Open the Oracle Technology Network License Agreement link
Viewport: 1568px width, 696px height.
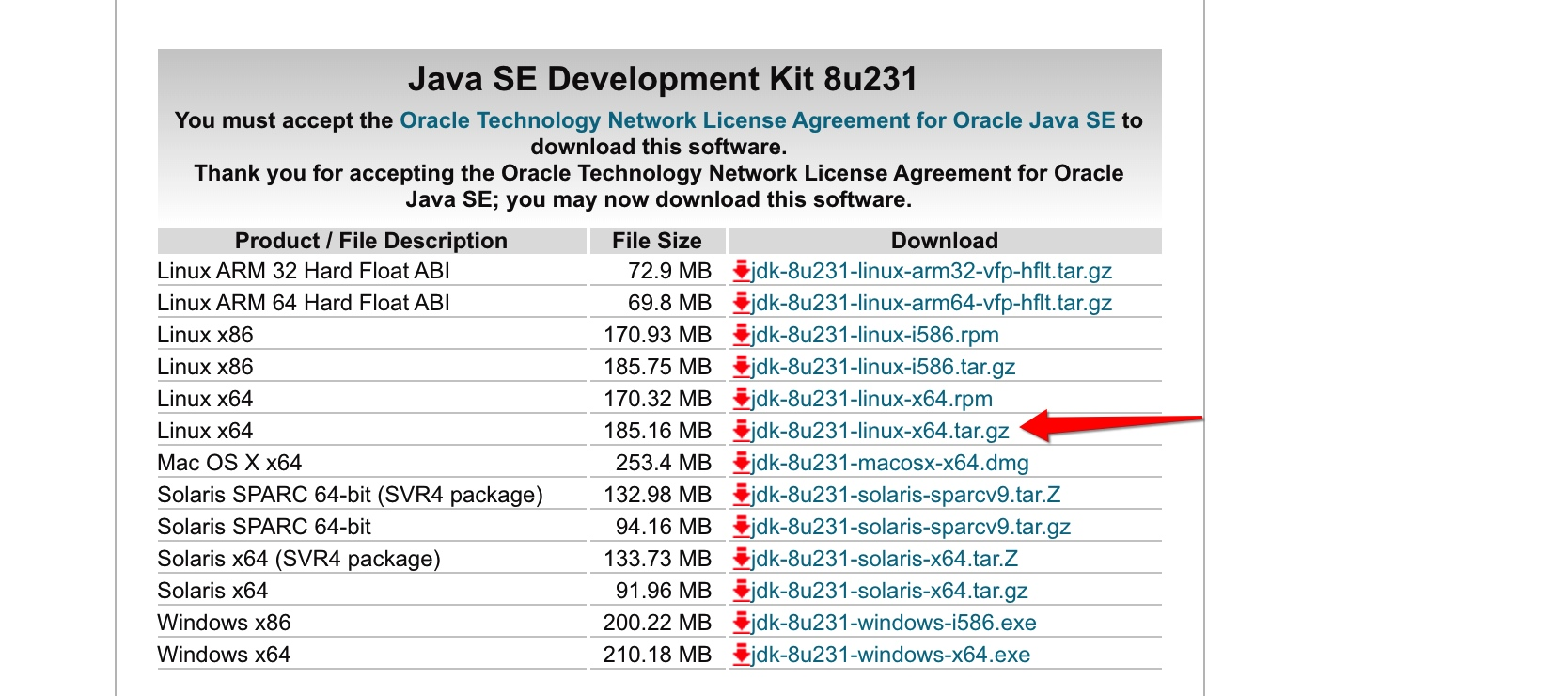(x=757, y=120)
